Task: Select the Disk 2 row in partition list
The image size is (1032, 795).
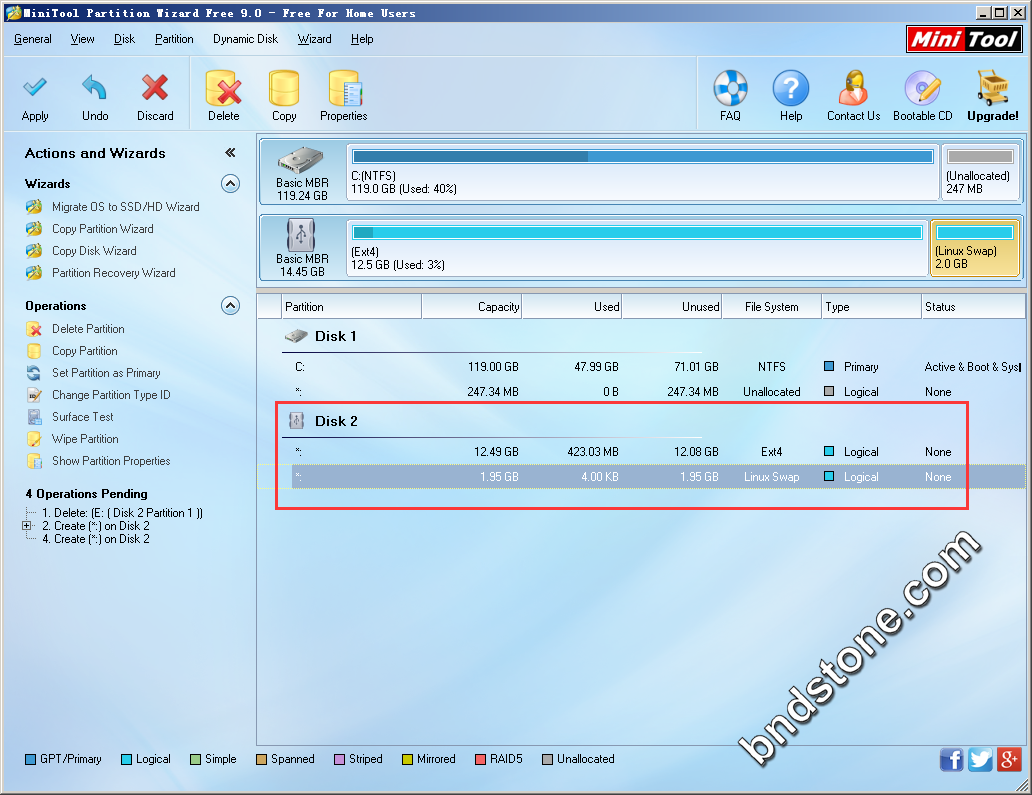Action: [642, 421]
